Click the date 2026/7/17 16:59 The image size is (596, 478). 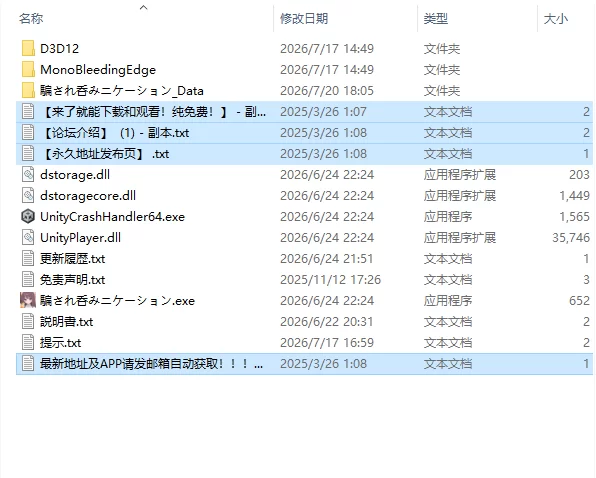click(327, 343)
